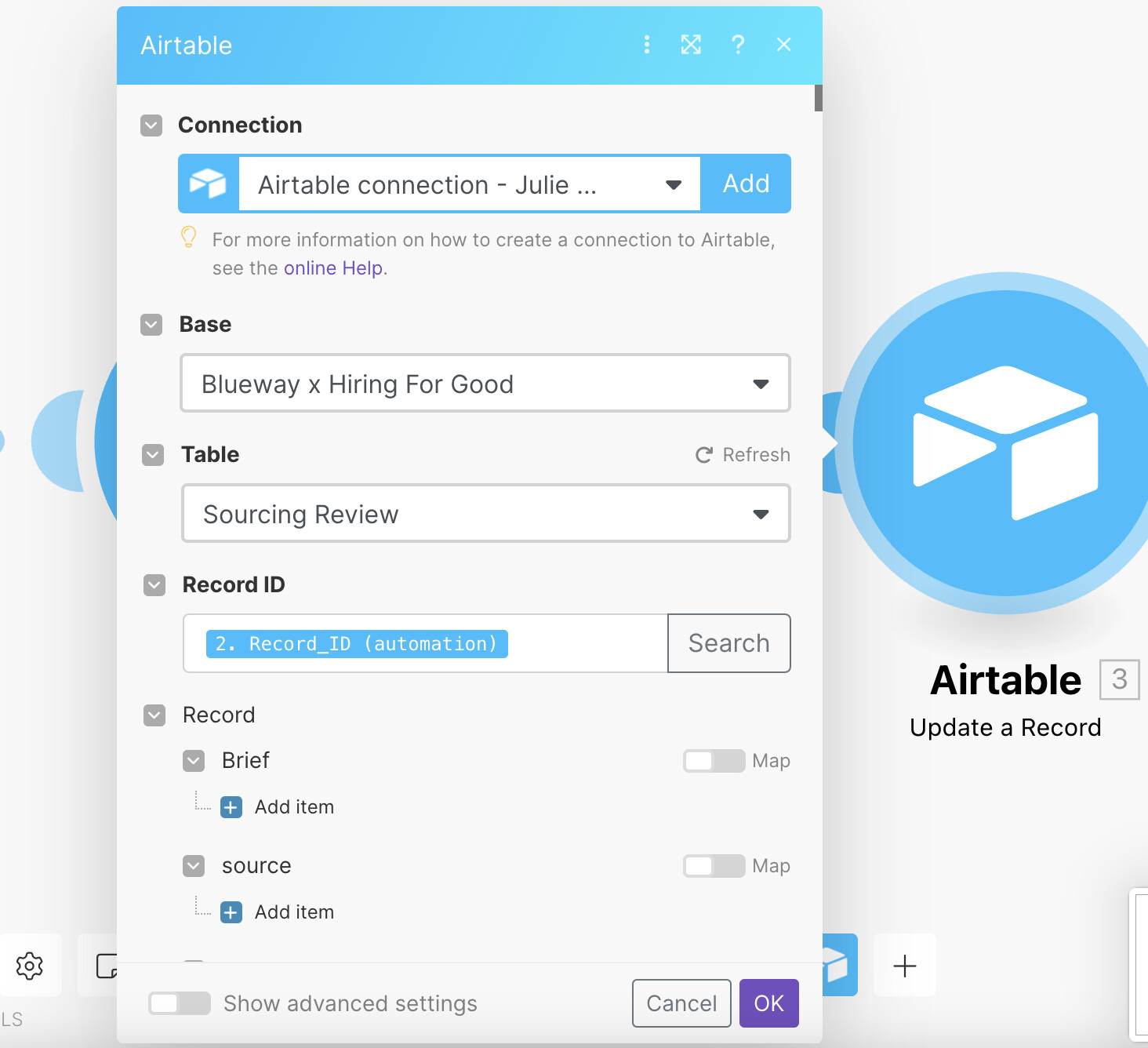Click the fullscreen expand icon in header
The width and height of the screenshot is (1148, 1048).
(691, 45)
